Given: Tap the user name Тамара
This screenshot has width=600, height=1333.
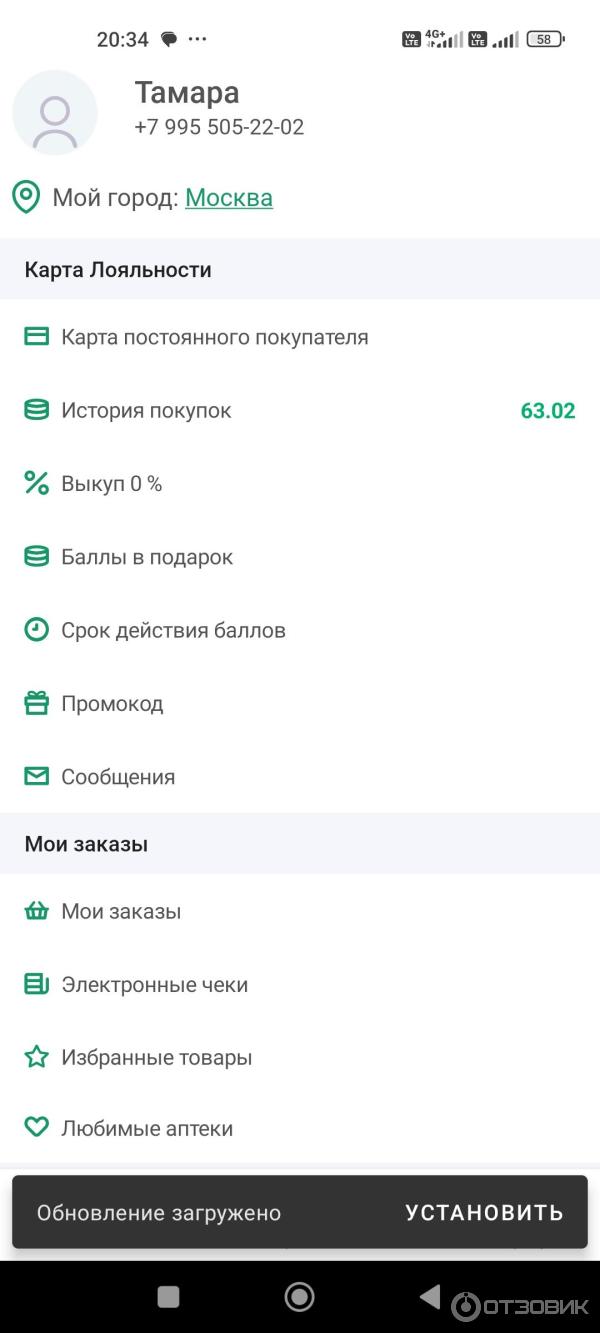Looking at the screenshot, I should click(187, 93).
